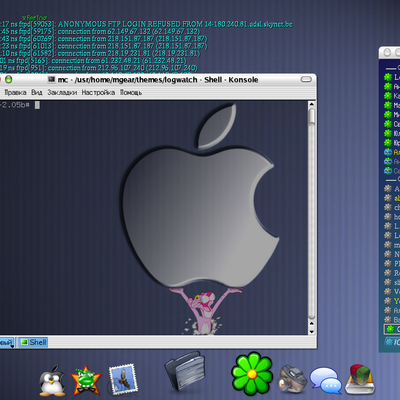Click the ICQ status button with green flower
Image resolution: width=400 pixels, height=400 pixels.
pyautogui.click(x=392, y=329)
